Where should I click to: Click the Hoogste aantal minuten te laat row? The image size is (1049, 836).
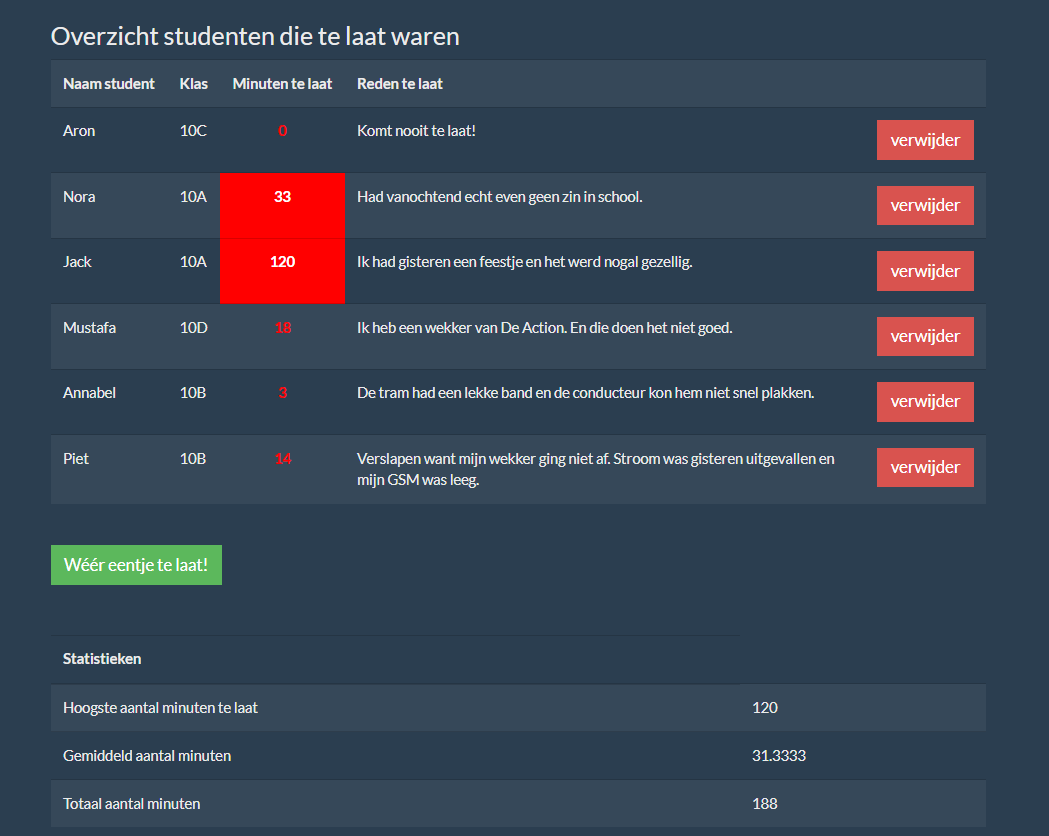coord(160,708)
